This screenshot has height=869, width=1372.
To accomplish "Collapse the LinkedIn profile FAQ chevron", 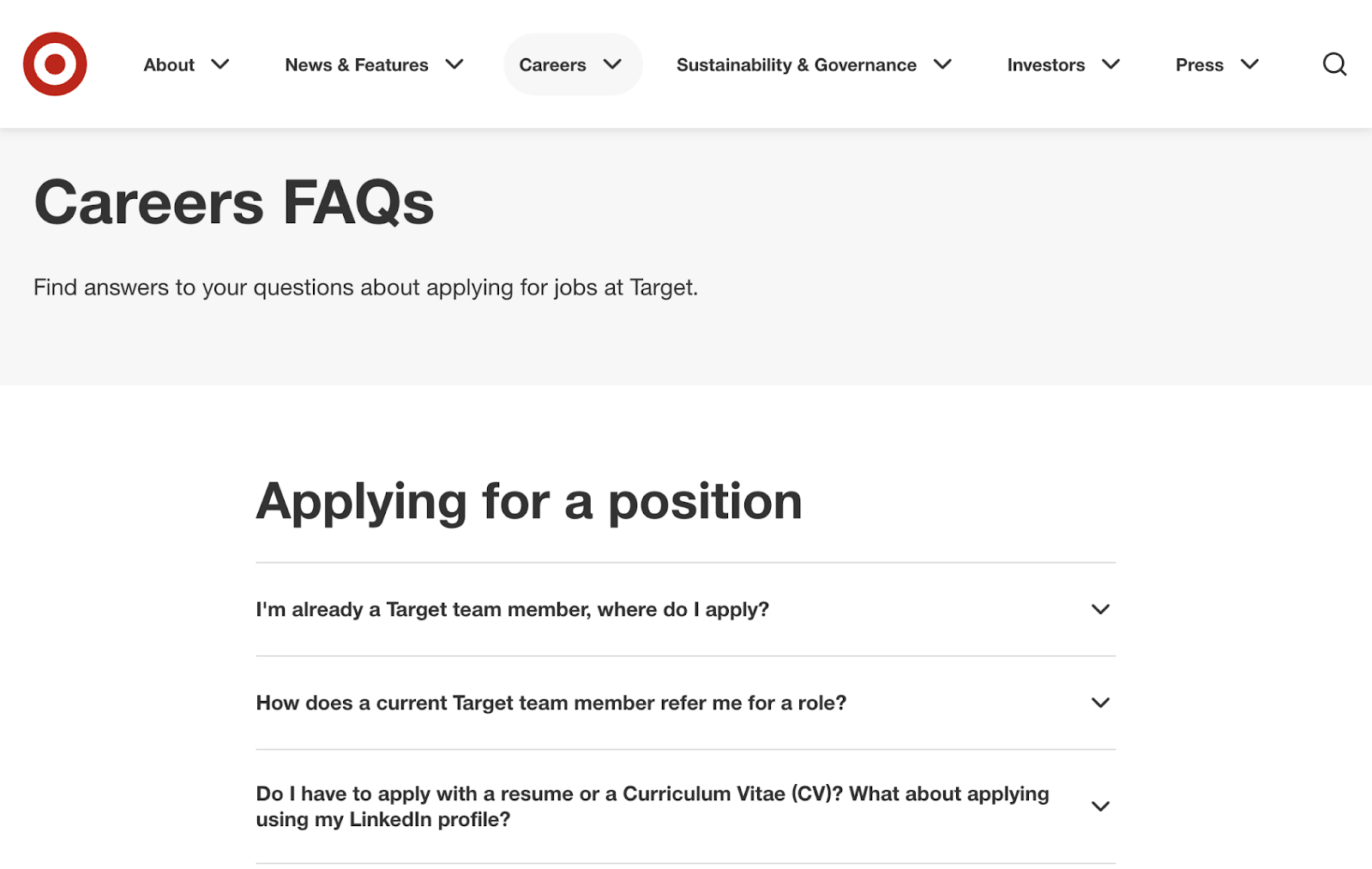I will pyautogui.click(x=1100, y=806).
